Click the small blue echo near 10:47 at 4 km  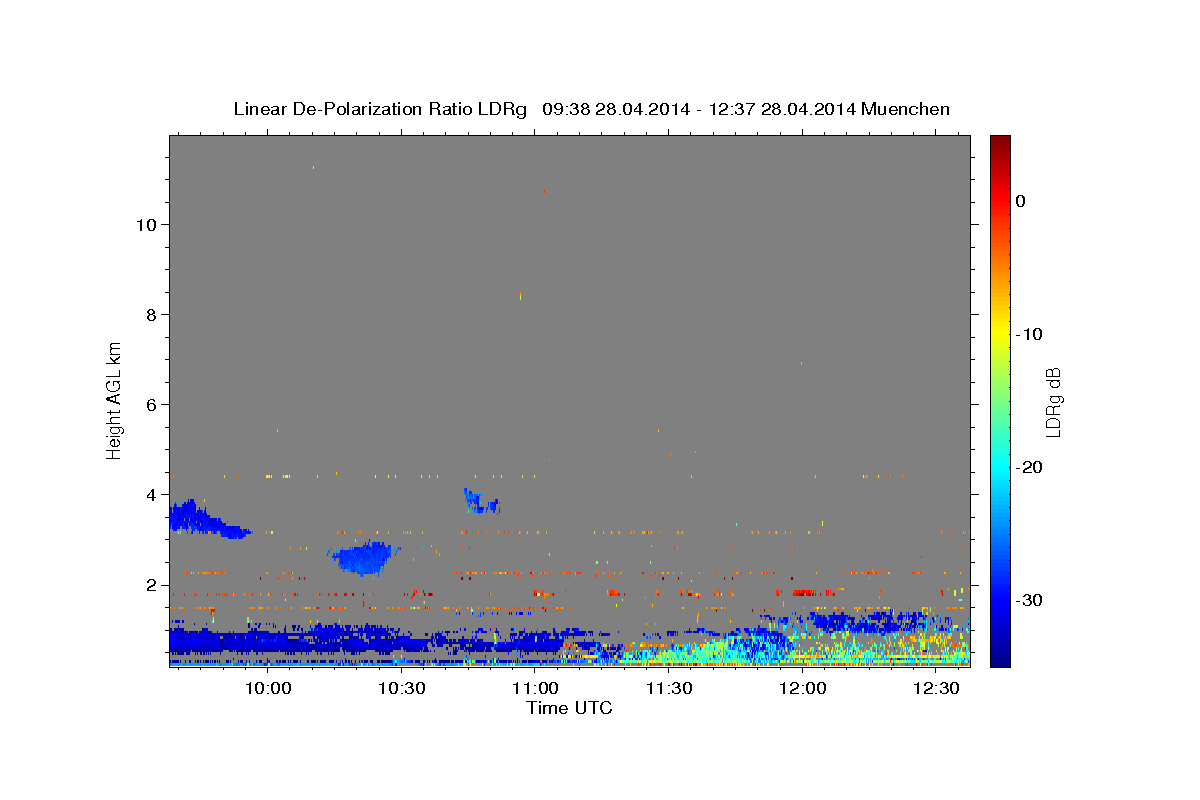480,501
